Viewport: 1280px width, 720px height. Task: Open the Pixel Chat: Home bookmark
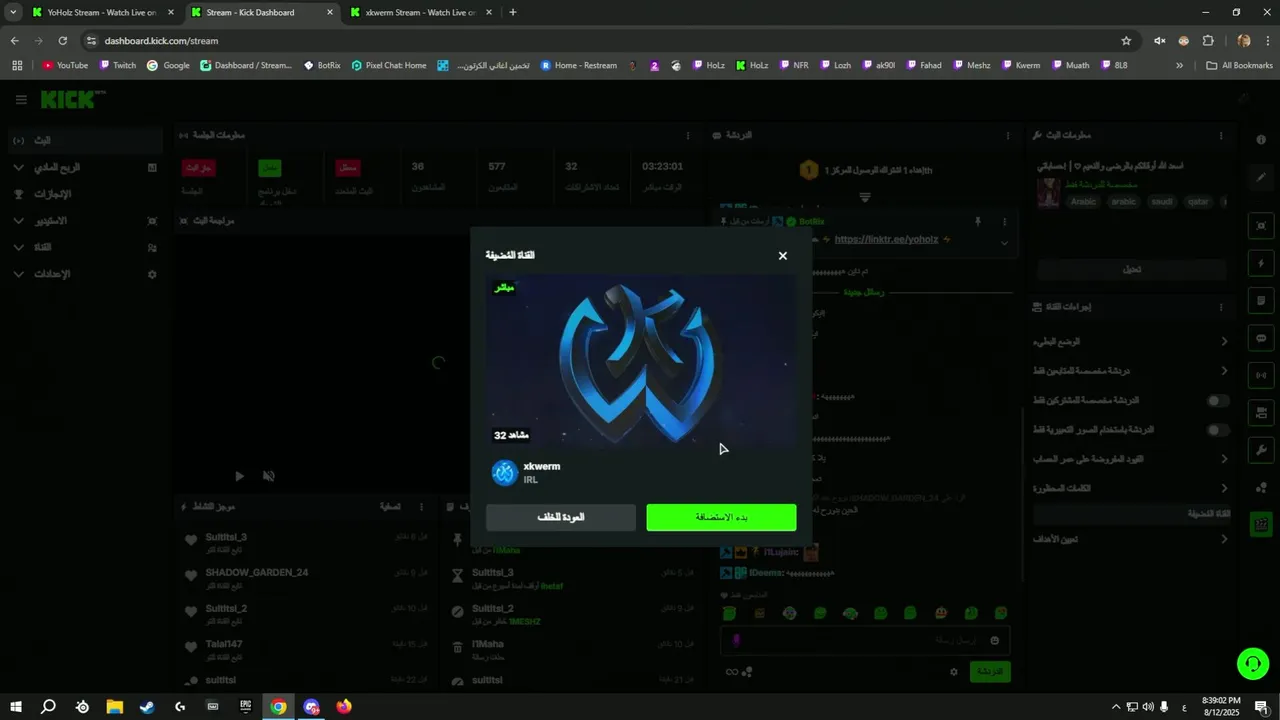[389, 65]
